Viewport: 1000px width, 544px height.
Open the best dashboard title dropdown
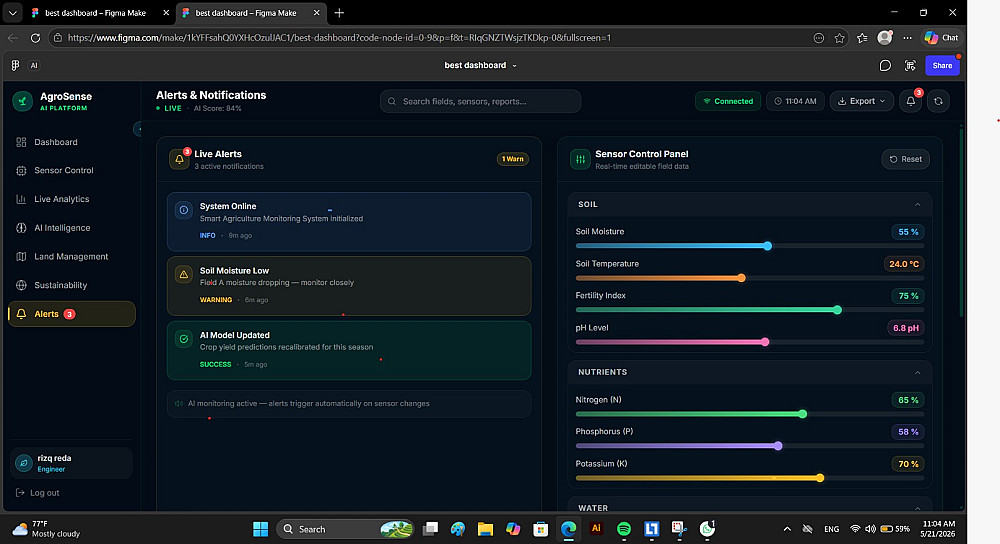tap(480, 65)
